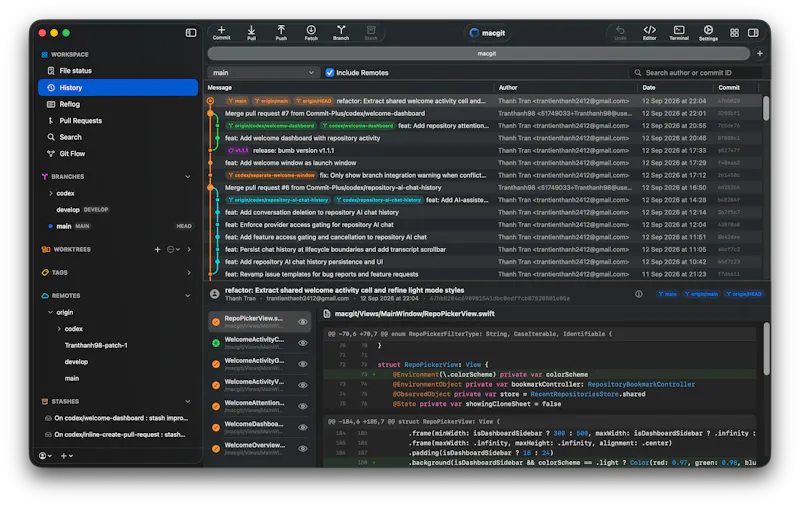Screen dimensions: 800x506
Task: Collapse the Branches section chevron
Action: point(188,176)
